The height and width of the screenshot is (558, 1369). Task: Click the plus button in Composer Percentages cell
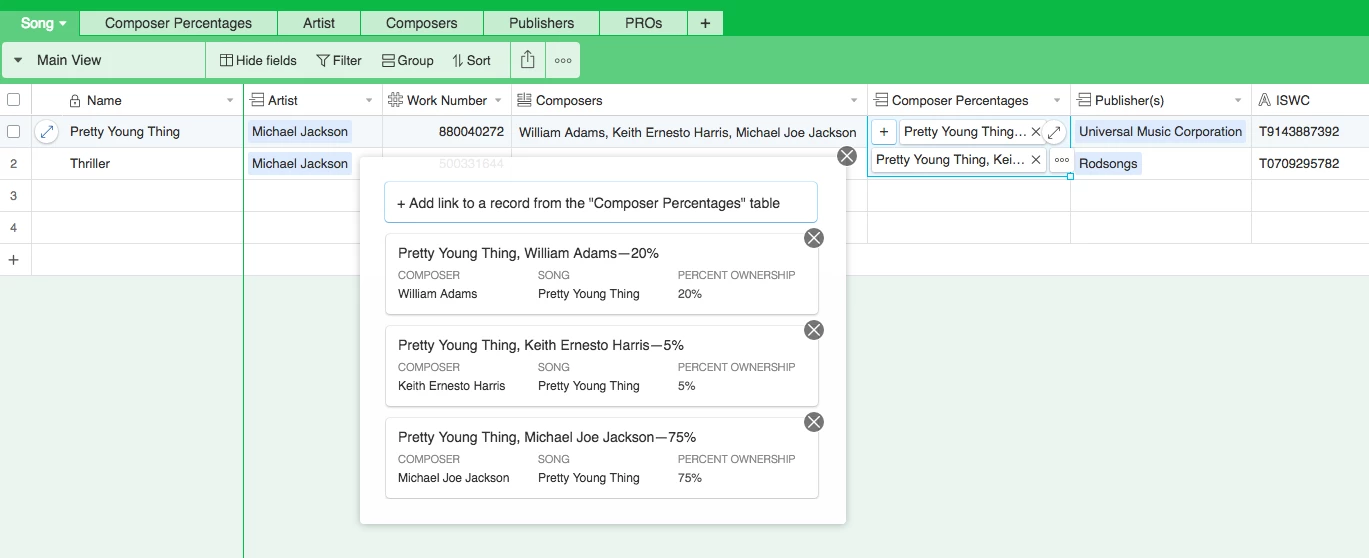pos(883,132)
